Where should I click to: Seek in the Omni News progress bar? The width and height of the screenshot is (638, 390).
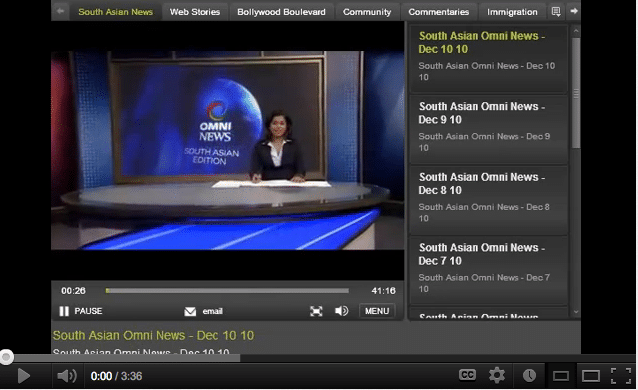[227, 291]
